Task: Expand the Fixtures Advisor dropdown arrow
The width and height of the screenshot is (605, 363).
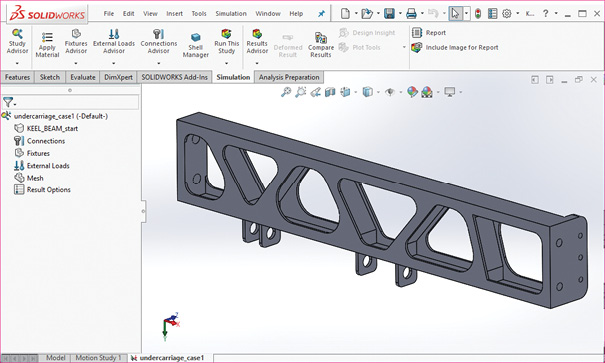Action: (x=76, y=63)
